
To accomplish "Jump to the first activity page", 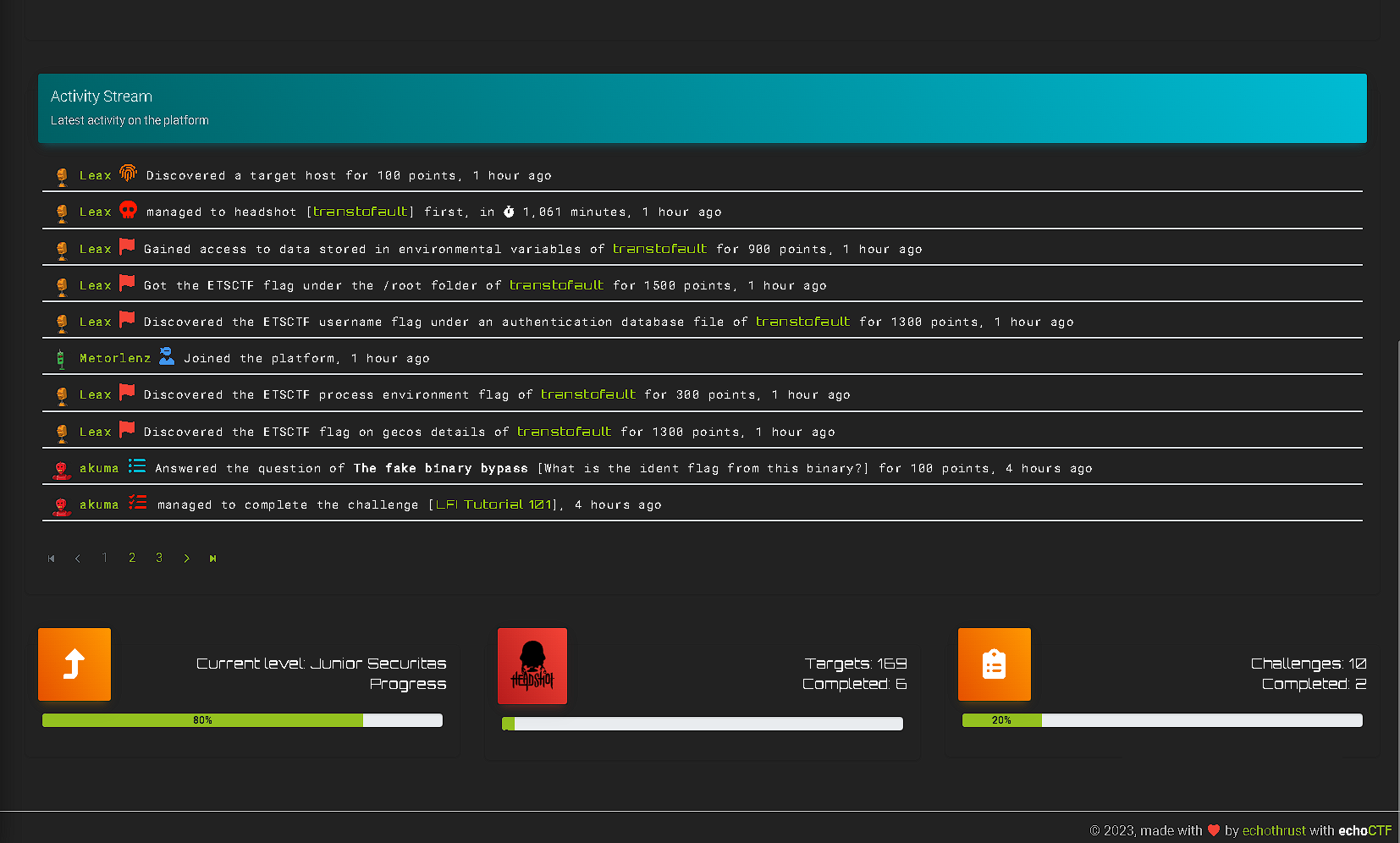I will pyautogui.click(x=52, y=559).
